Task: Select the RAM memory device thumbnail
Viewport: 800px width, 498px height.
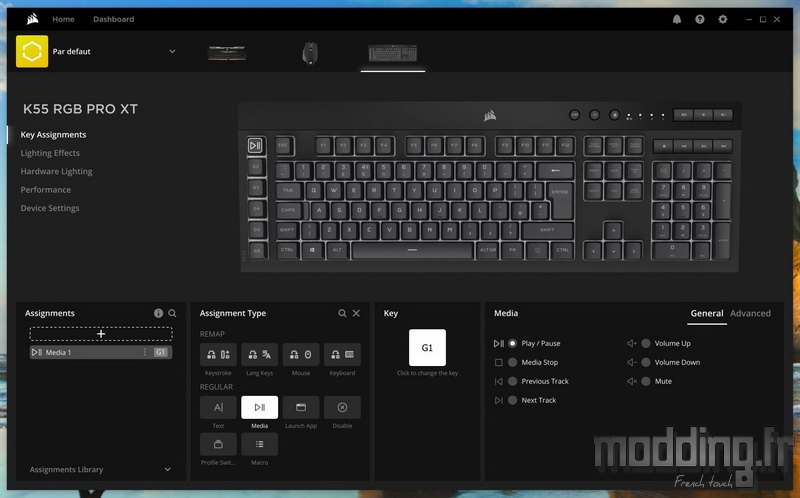Action: [227, 53]
